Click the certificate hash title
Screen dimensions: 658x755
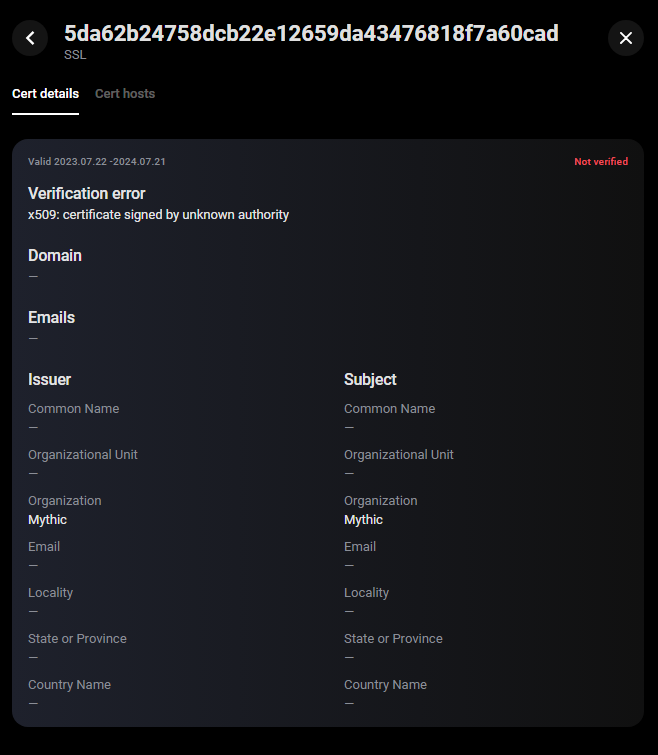click(311, 34)
